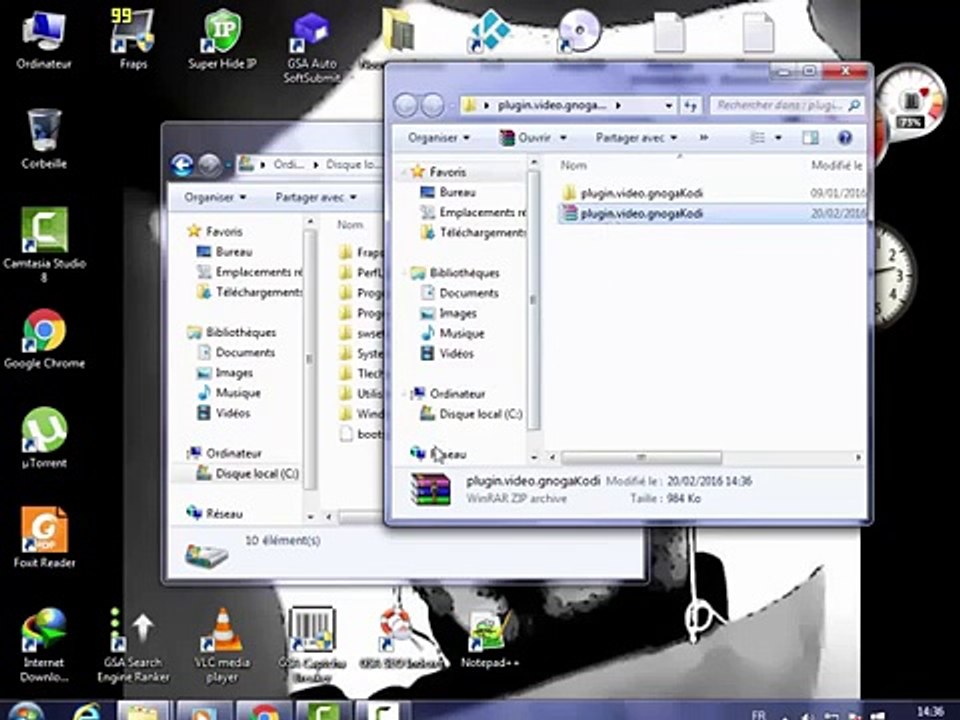Click the Internet Explorer taskbar icon
This screenshot has width=960, height=720.
[x=87, y=711]
